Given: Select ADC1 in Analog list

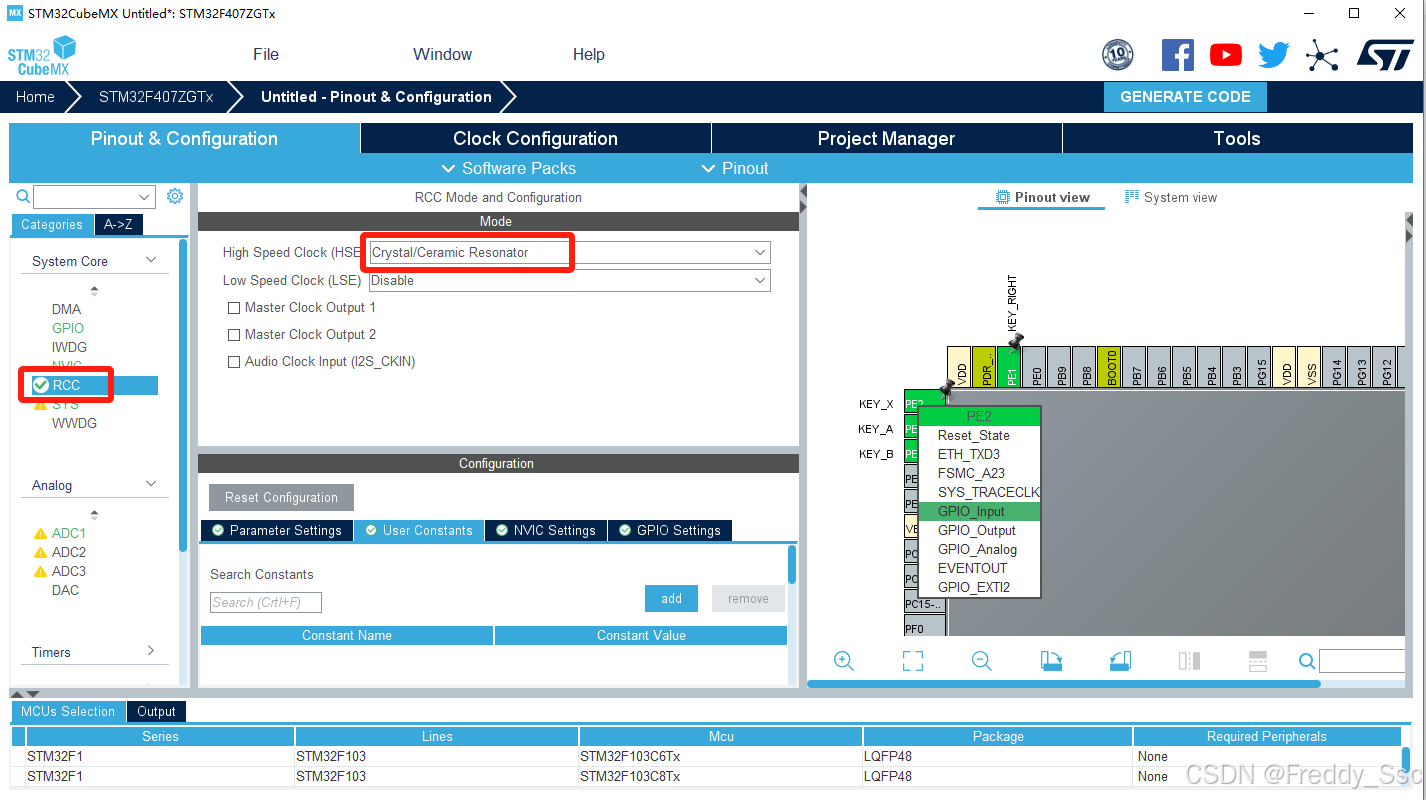Looking at the screenshot, I should point(69,534).
